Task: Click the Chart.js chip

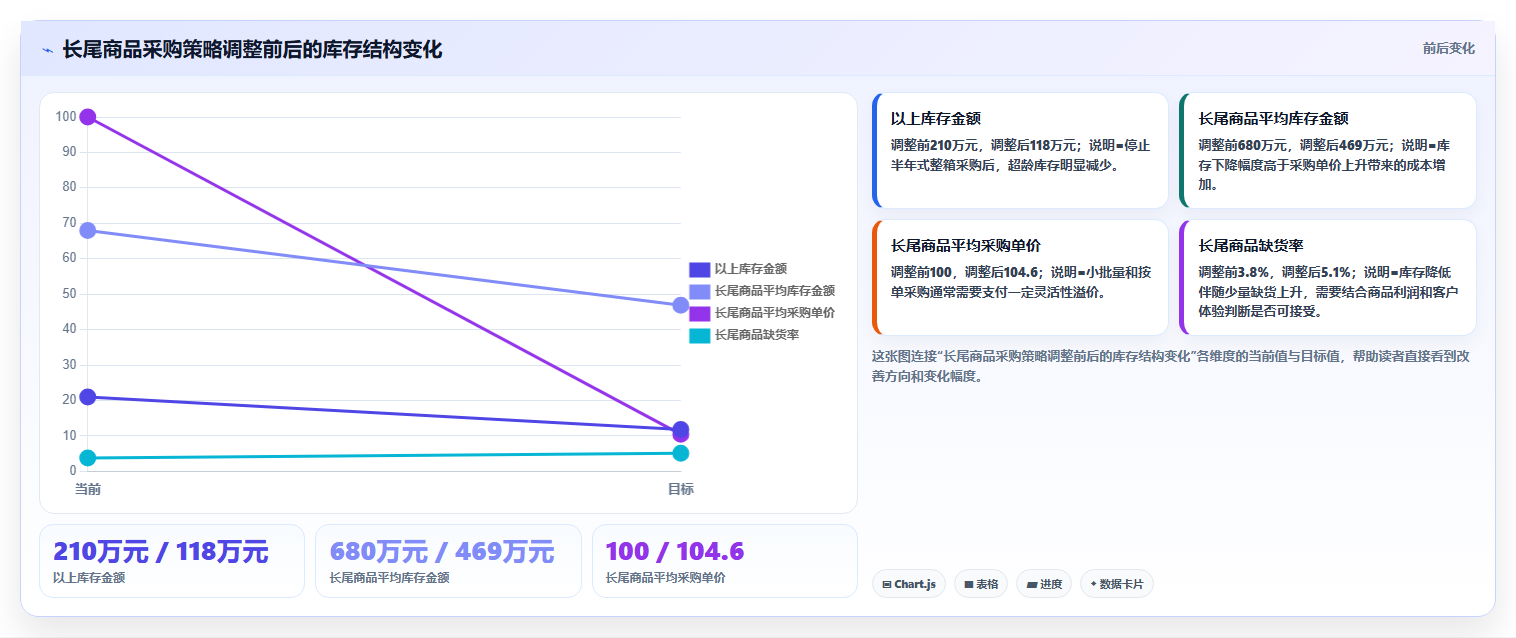Action: (x=909, y=584)
